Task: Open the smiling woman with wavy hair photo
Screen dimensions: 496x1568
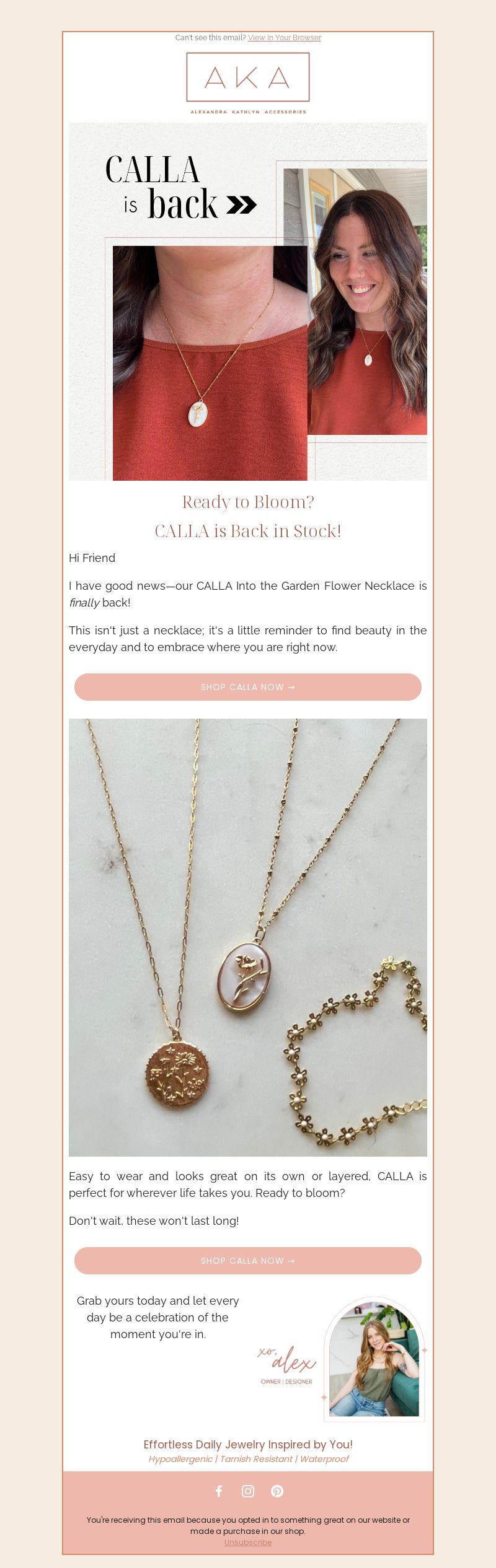Action: pyautogui.click(x=367, y=302)
